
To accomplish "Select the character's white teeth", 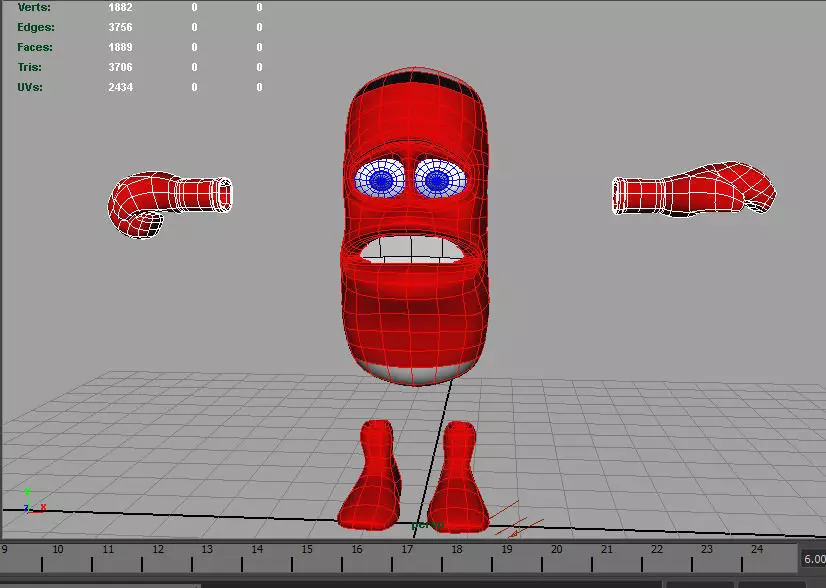I will [x=412, y=249].
